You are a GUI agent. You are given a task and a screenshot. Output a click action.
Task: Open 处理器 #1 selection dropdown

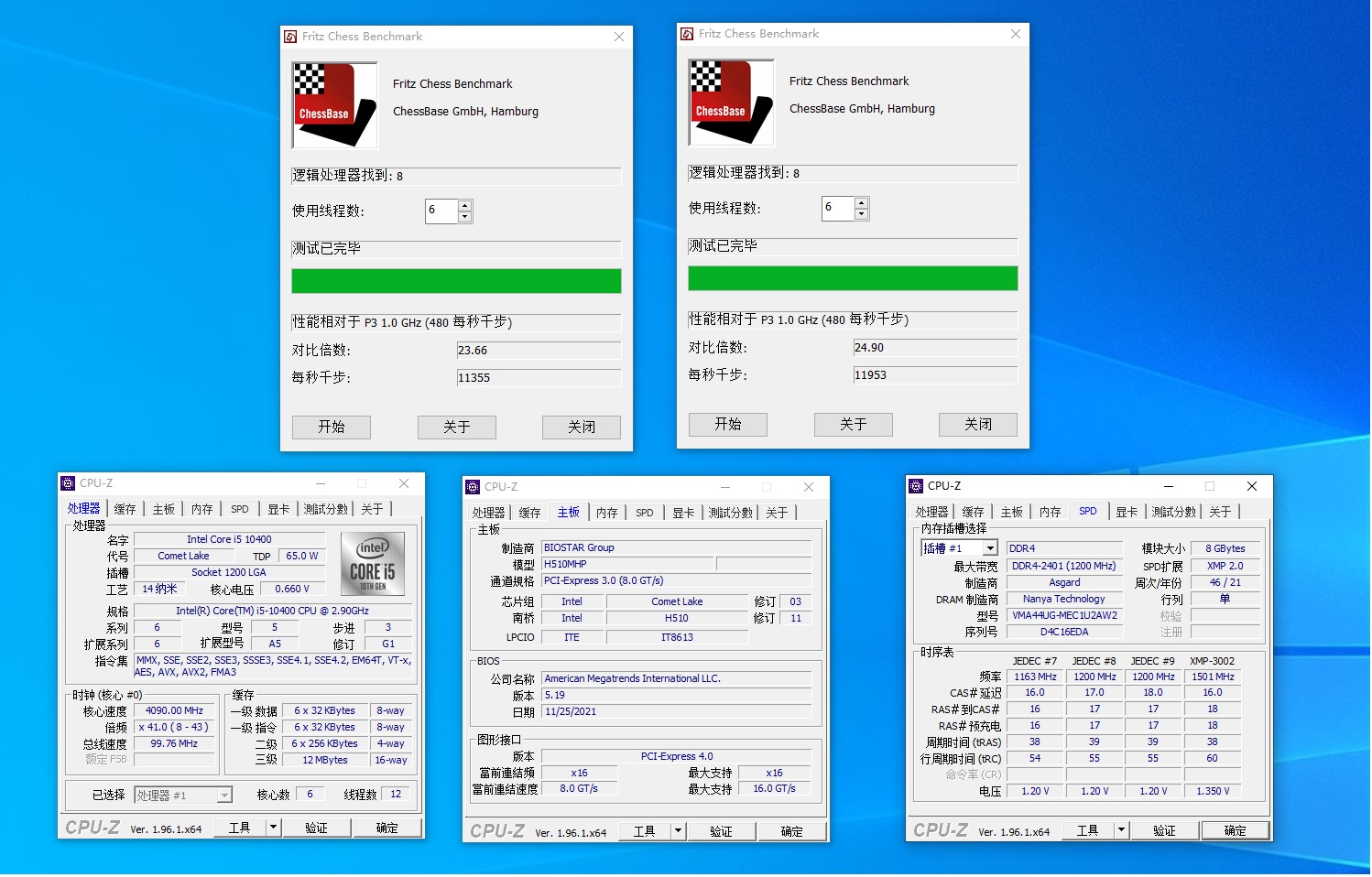click(x=224, y=796)
